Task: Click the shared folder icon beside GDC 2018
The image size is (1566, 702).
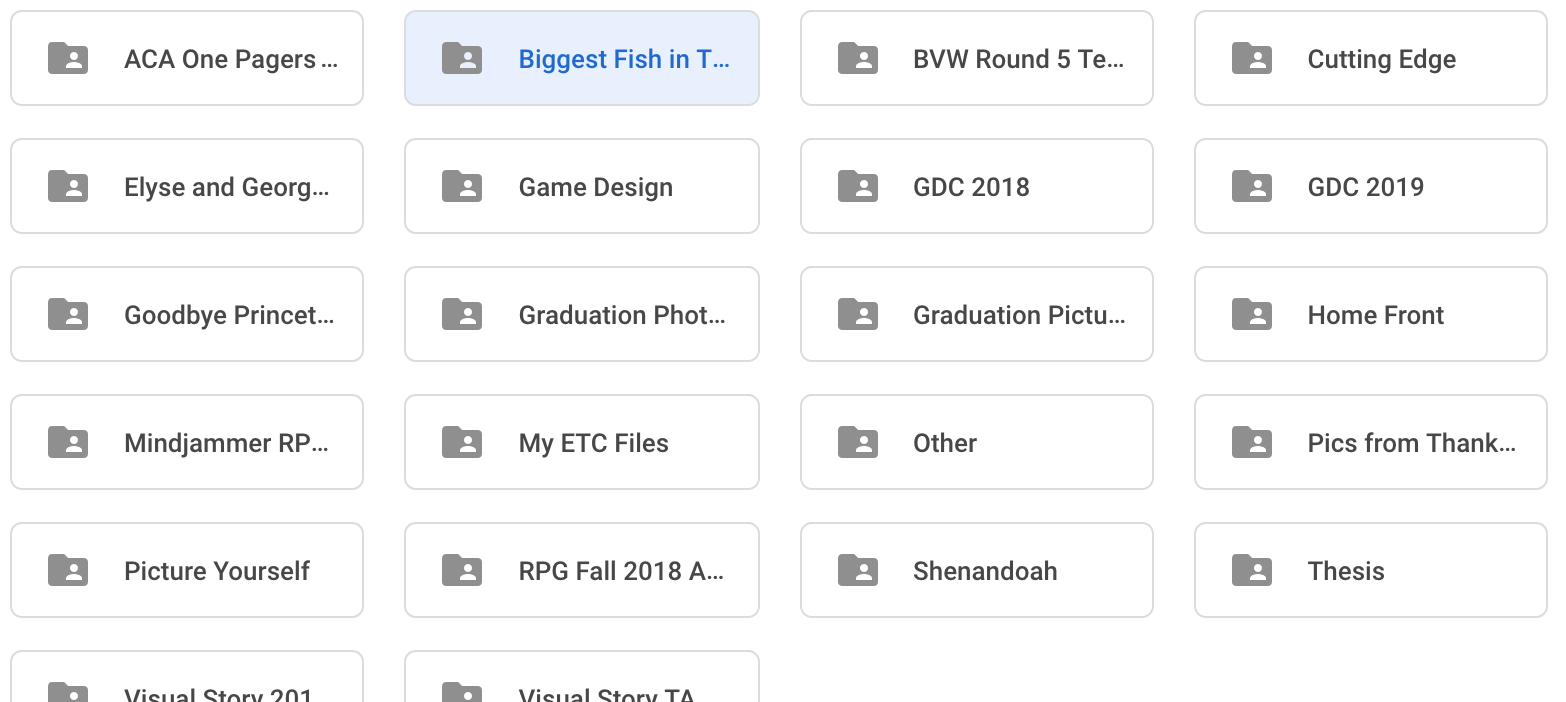Action: (x=857, y=187)
